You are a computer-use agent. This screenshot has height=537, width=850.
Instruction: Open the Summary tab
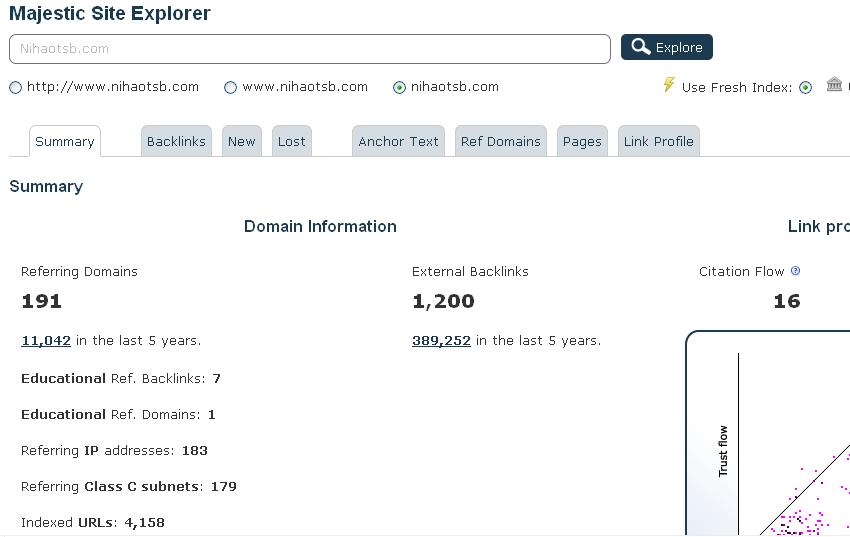[x=65, y=141]
